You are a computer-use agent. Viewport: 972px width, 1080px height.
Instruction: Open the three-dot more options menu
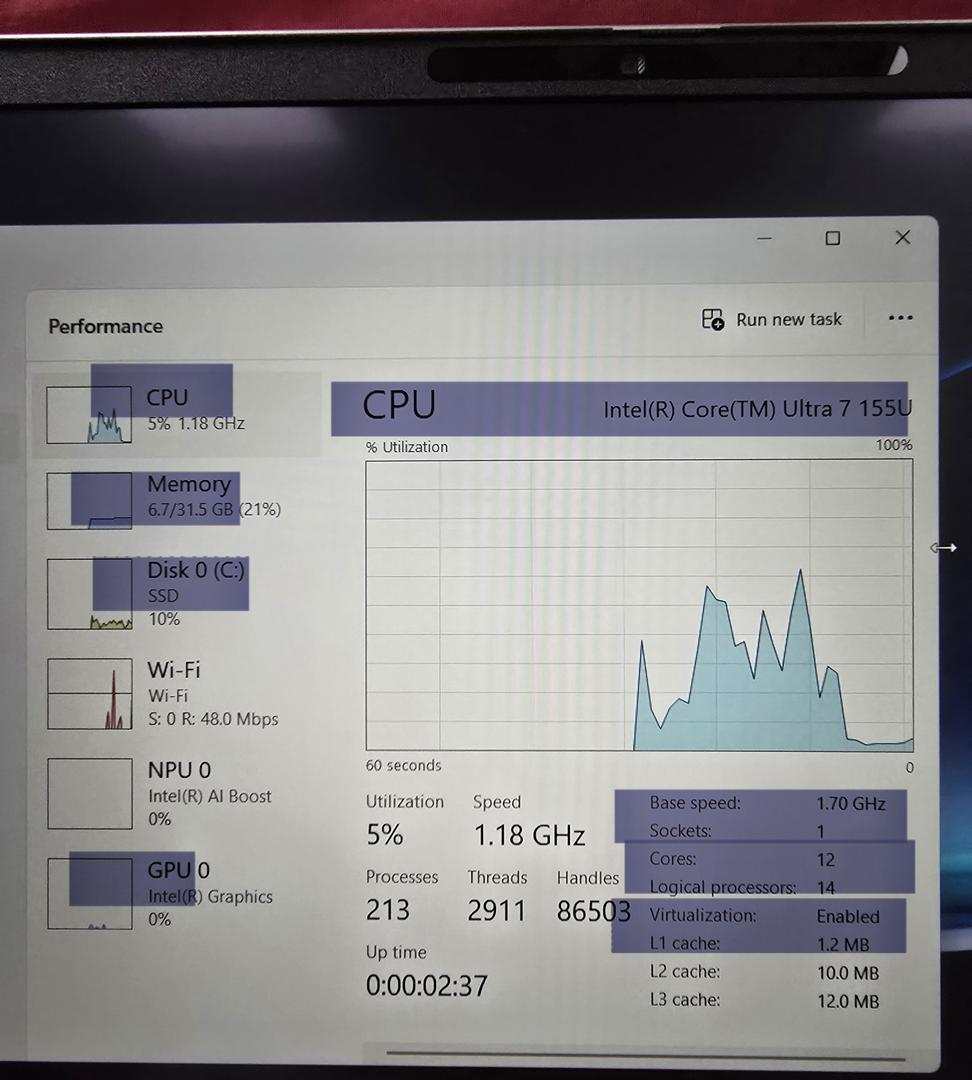(900, 318)
